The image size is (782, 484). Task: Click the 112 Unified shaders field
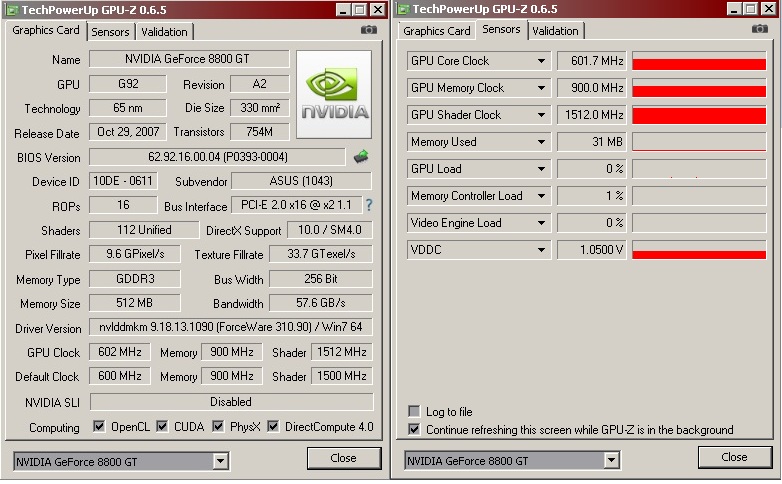(x=144, y=230)
